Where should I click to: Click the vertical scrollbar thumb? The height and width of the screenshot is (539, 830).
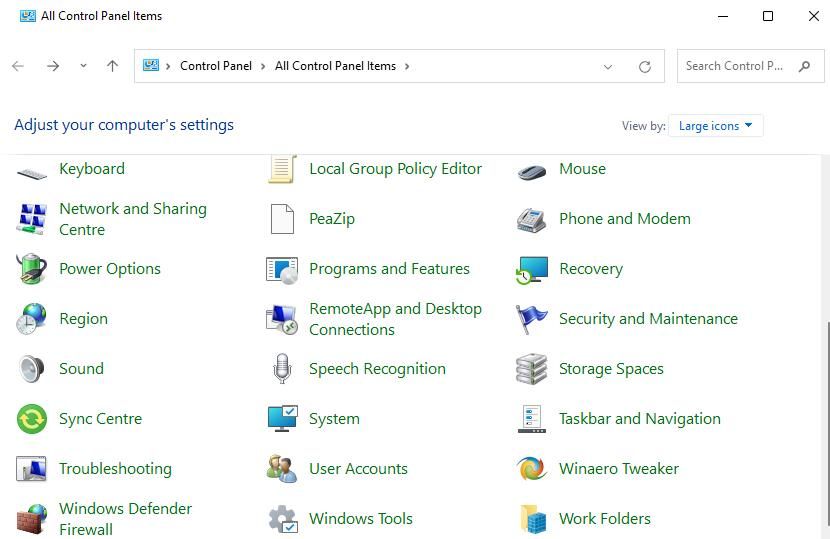(827, 424)
